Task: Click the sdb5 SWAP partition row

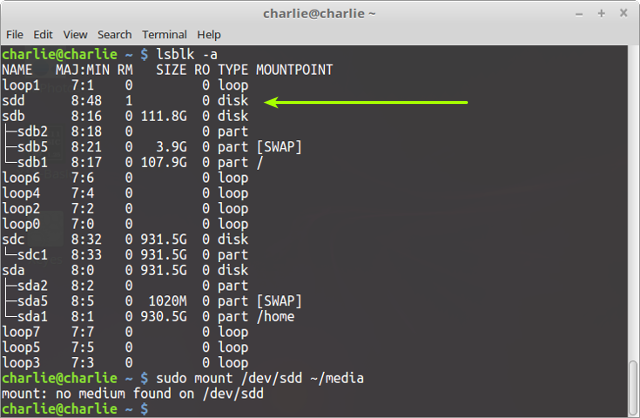Action: (x=152, y=147)
